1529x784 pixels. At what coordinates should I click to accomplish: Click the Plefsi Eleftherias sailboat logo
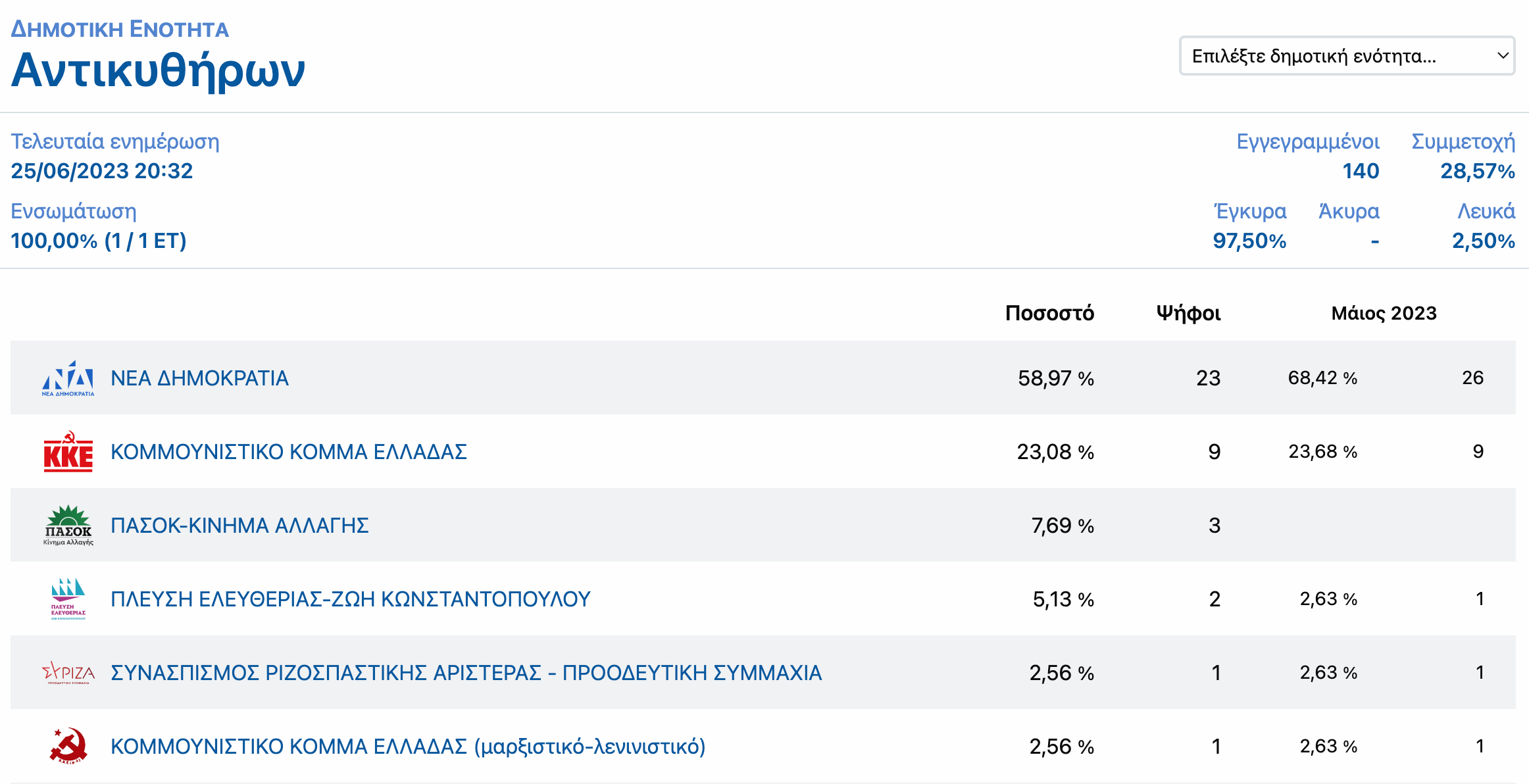coord(68,599)
